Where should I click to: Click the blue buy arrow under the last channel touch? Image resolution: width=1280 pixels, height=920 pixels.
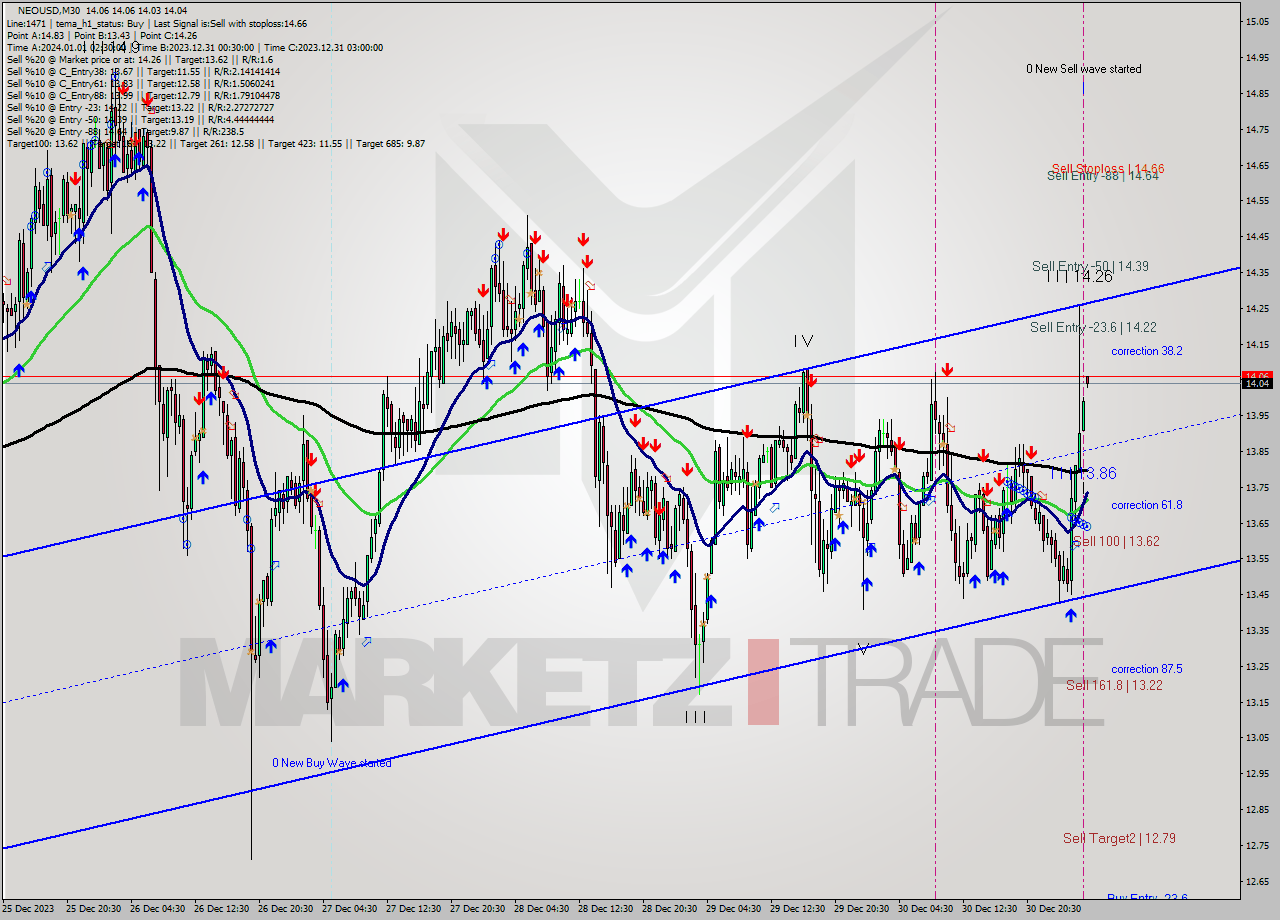tap(1071, 615)
